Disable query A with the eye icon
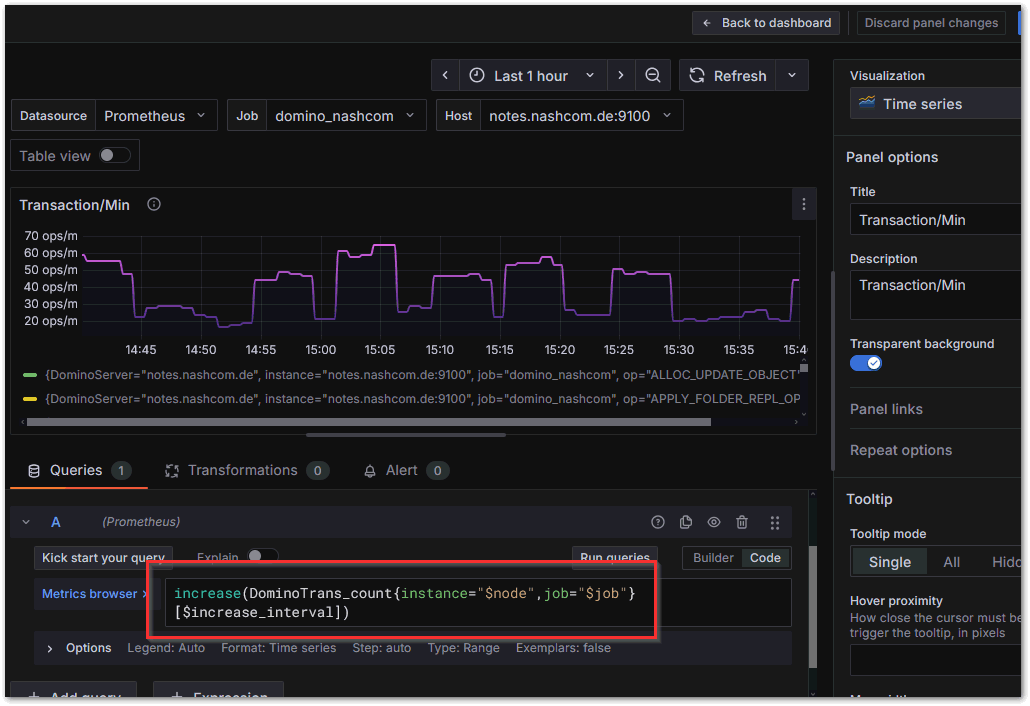Viewport: 1030px width, 706px height. 713,522
